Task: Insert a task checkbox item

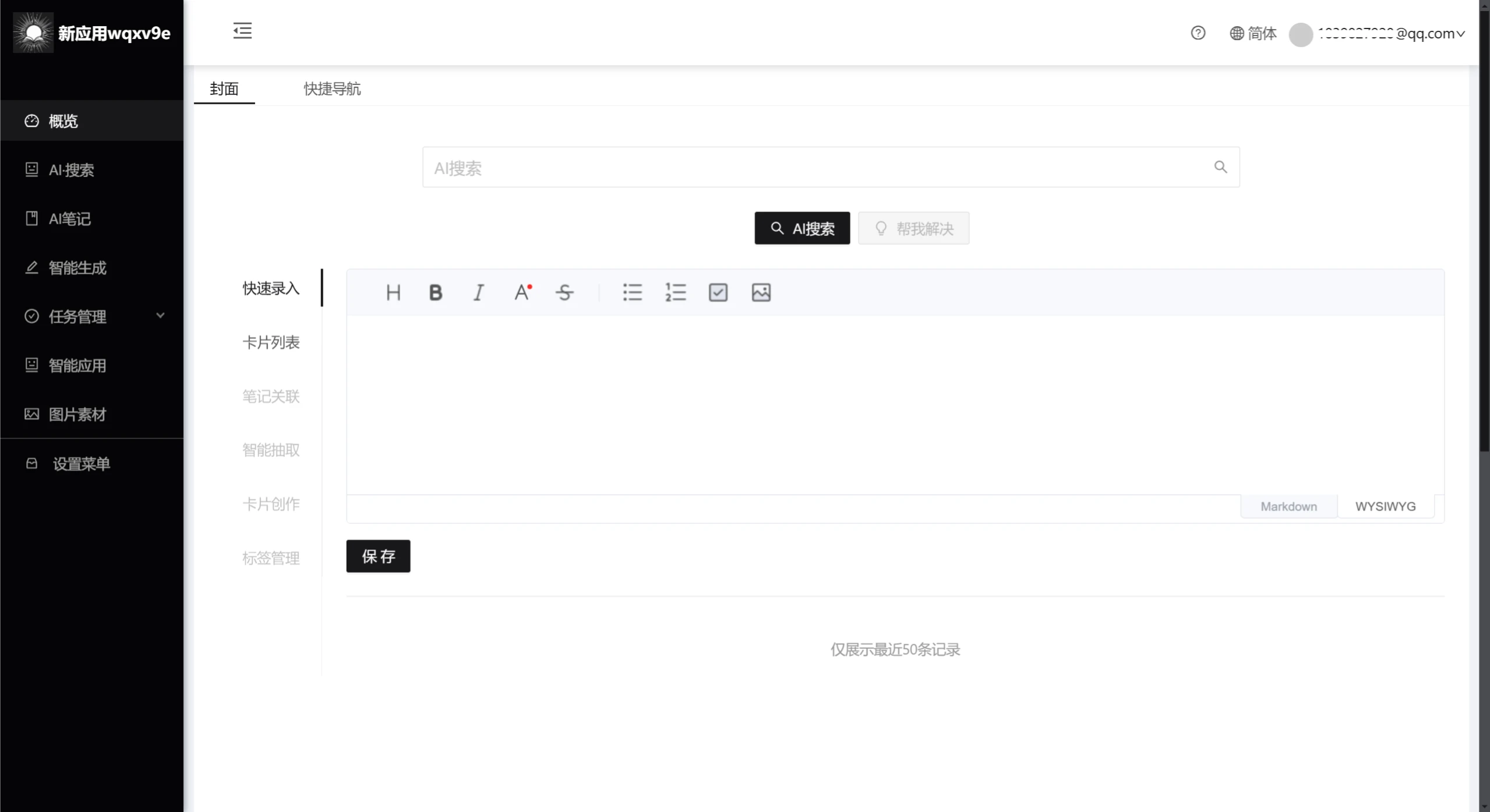Action: pos(718,292)
